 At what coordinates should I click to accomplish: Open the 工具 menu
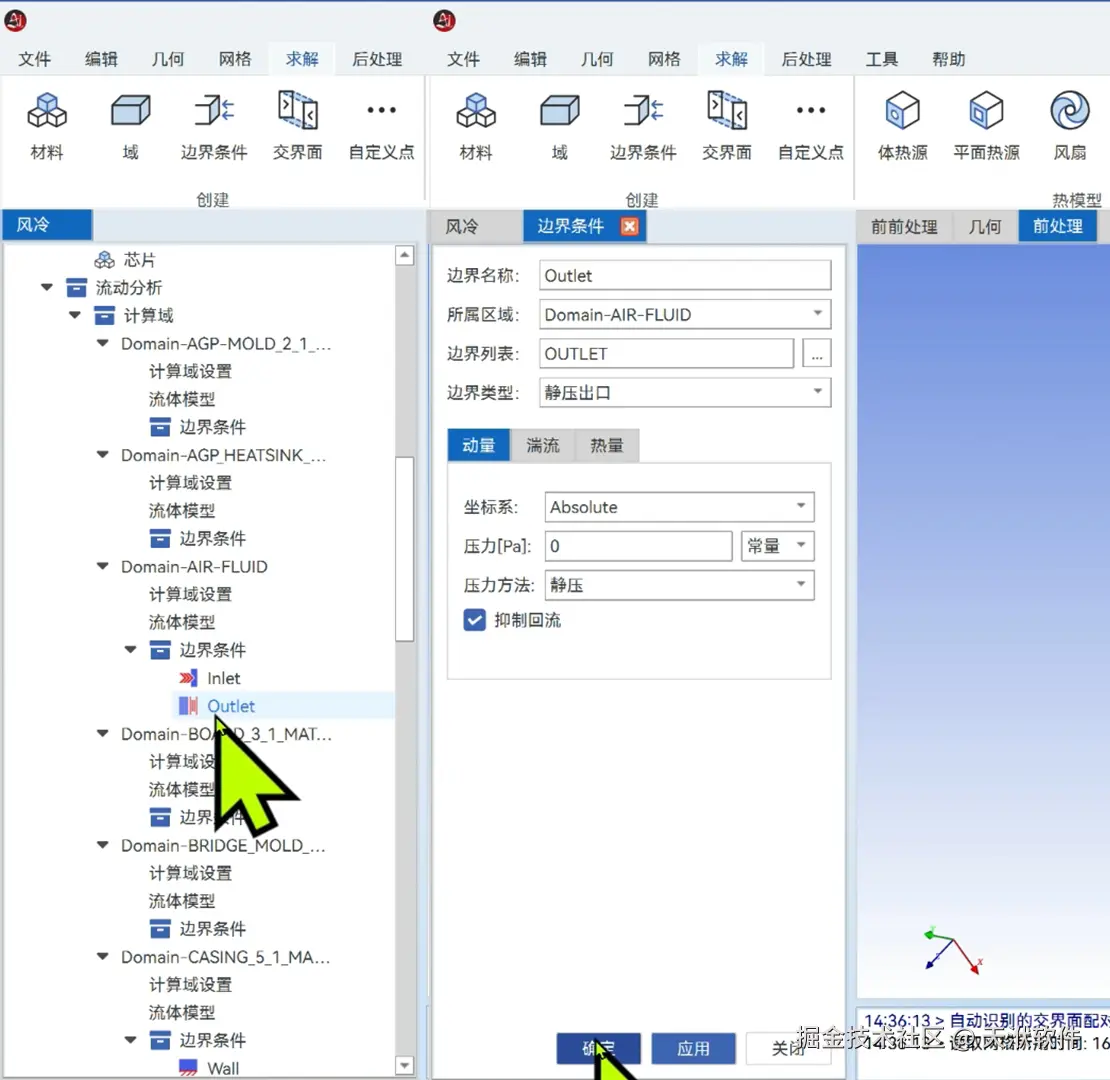coord(881,59)
